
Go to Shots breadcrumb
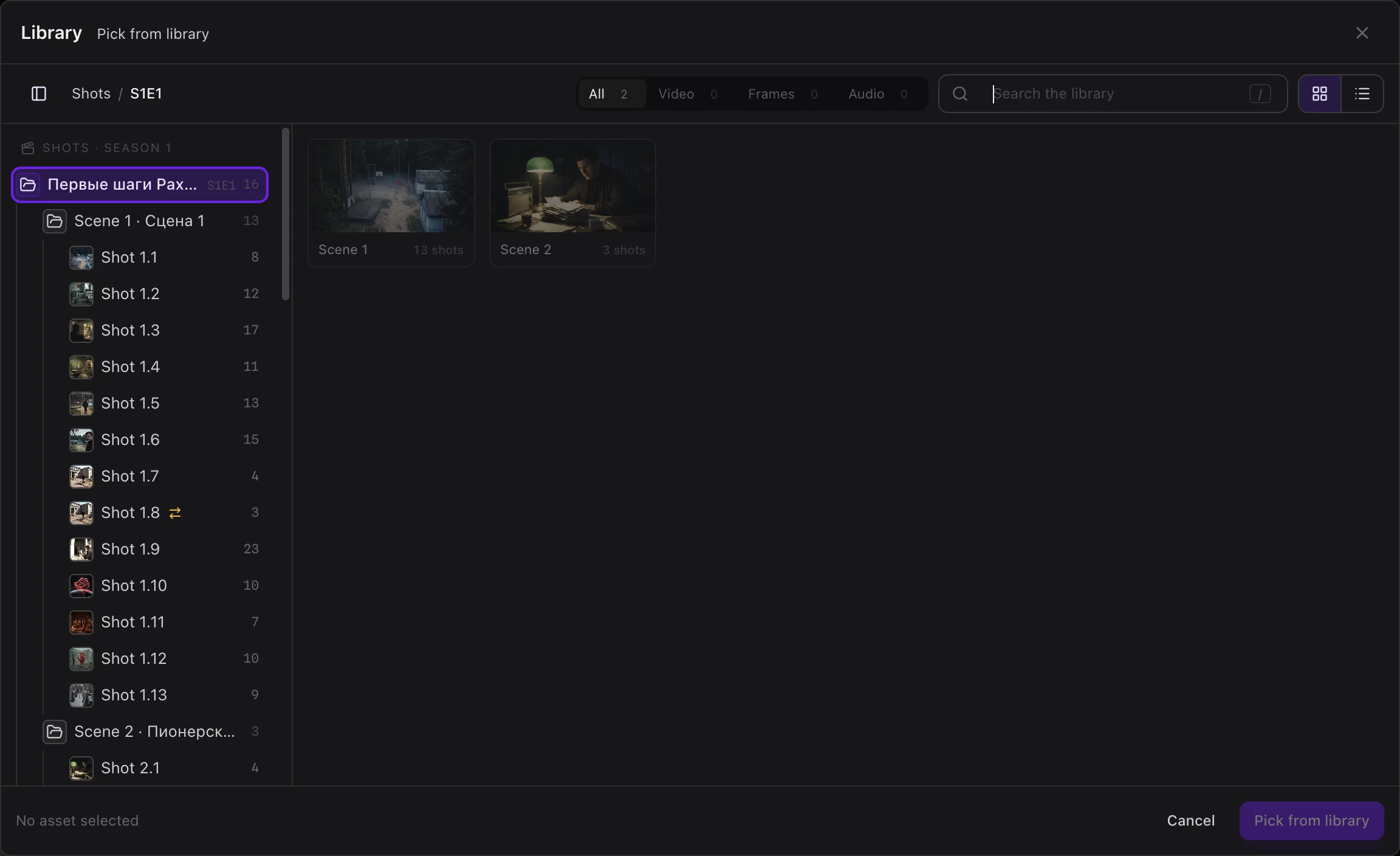coord(91,94)
